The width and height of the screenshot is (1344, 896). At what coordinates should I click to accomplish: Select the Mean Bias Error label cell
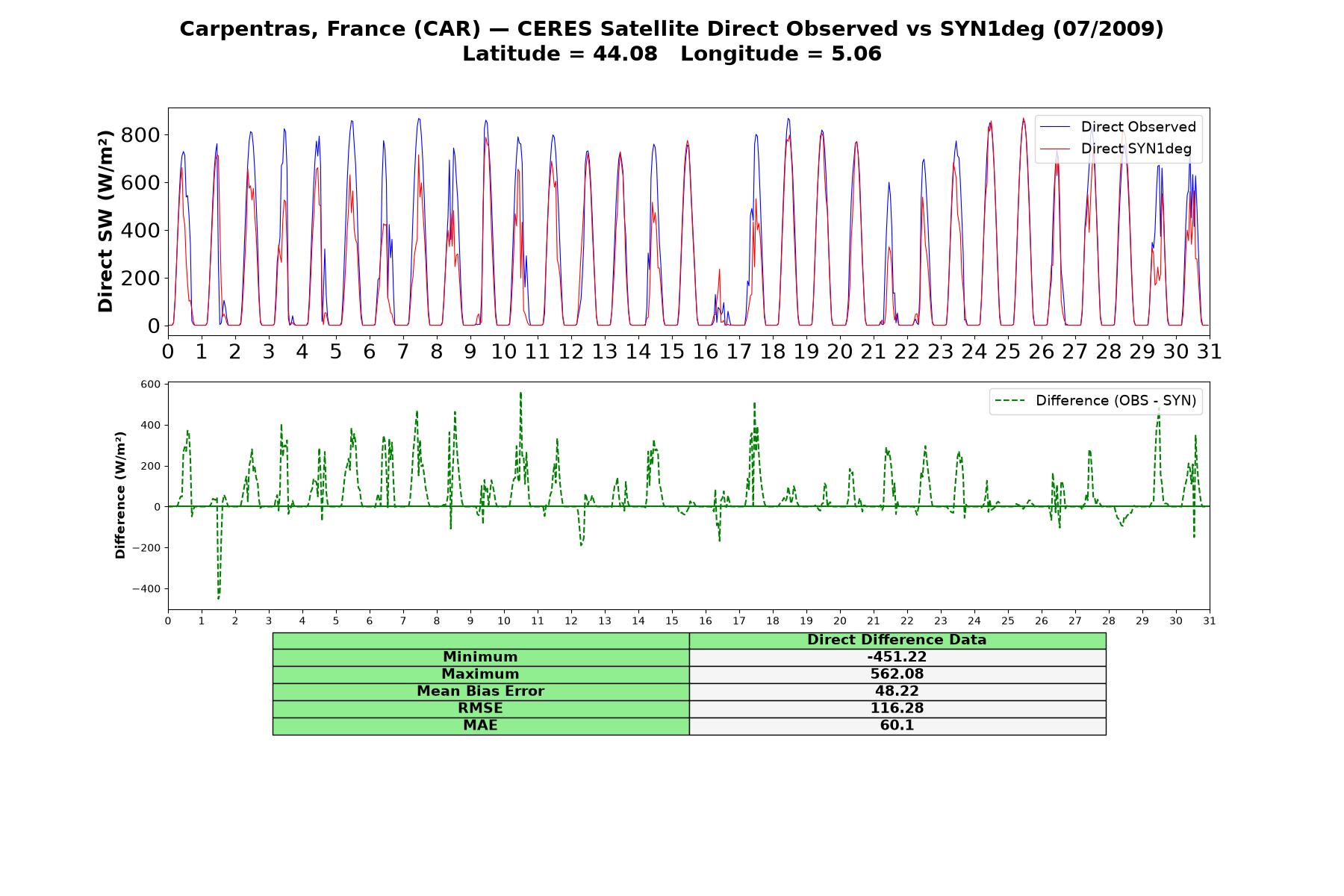pos(481,691)
